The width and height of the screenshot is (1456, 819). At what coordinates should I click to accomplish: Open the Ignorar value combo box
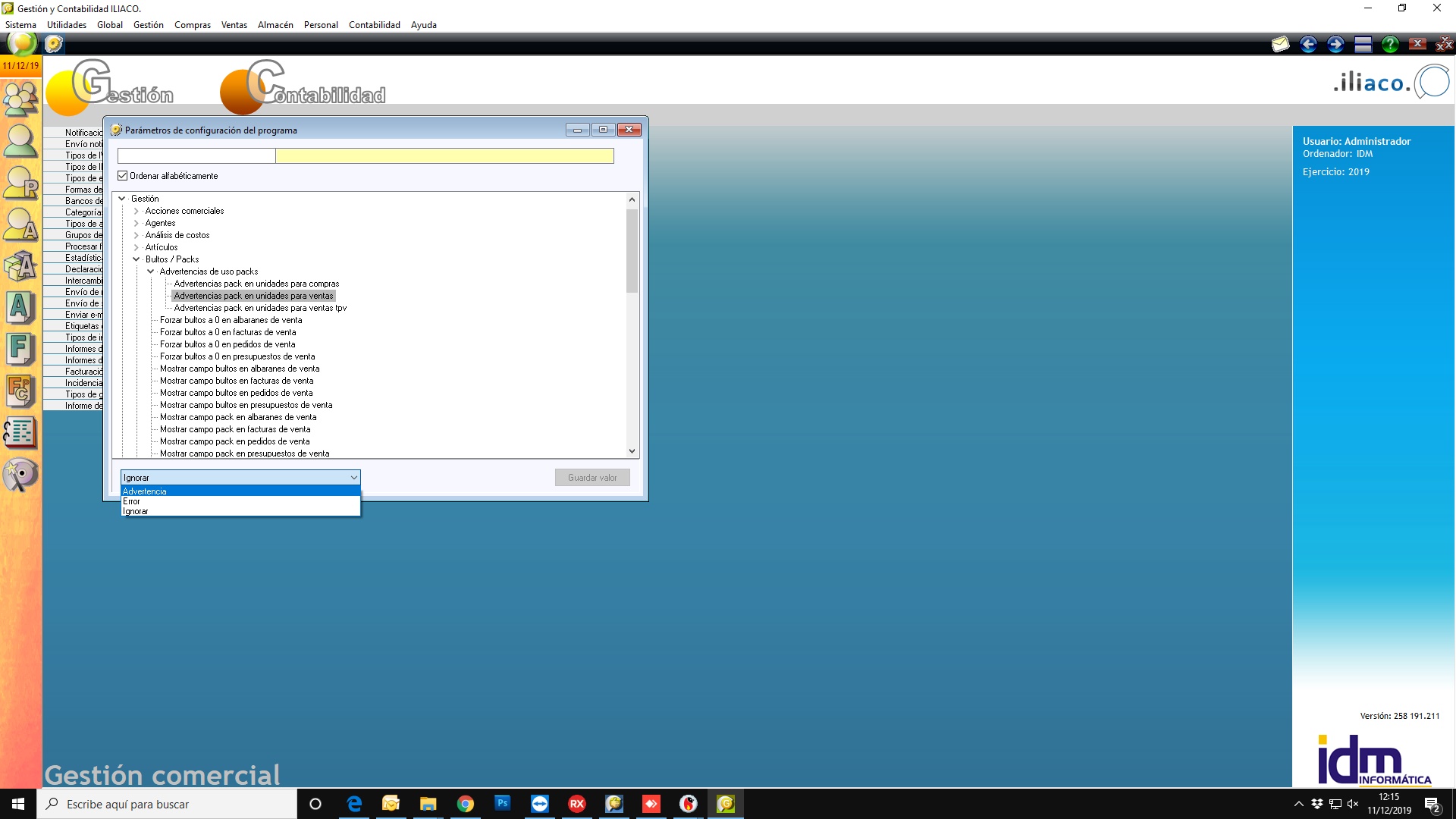coord(240,478)
